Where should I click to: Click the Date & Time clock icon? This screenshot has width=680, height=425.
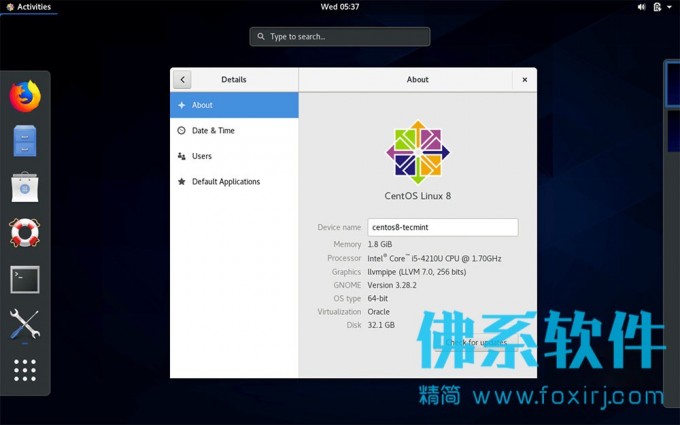click(181, 131)
